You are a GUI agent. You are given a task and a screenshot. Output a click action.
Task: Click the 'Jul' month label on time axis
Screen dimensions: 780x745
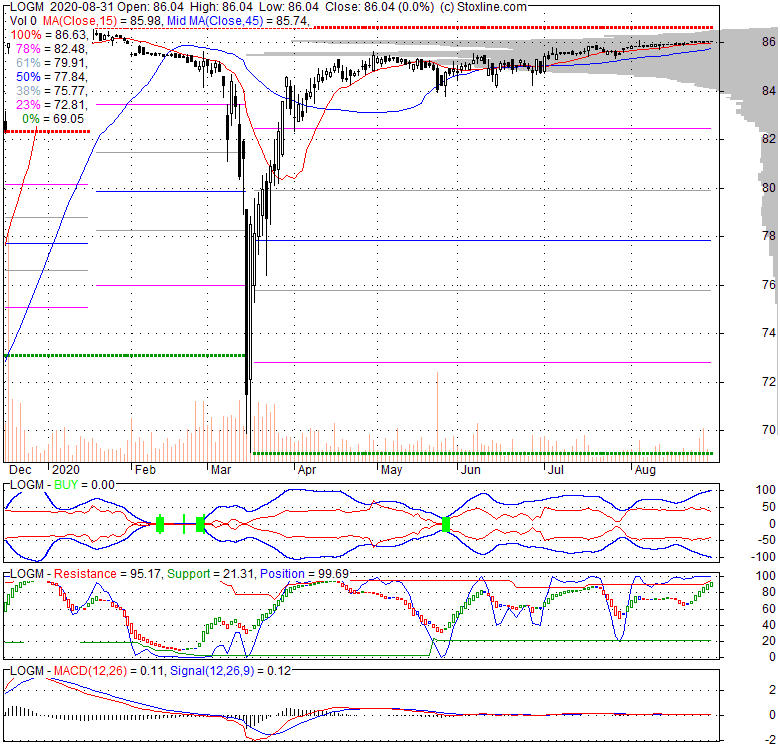(556, 470)
